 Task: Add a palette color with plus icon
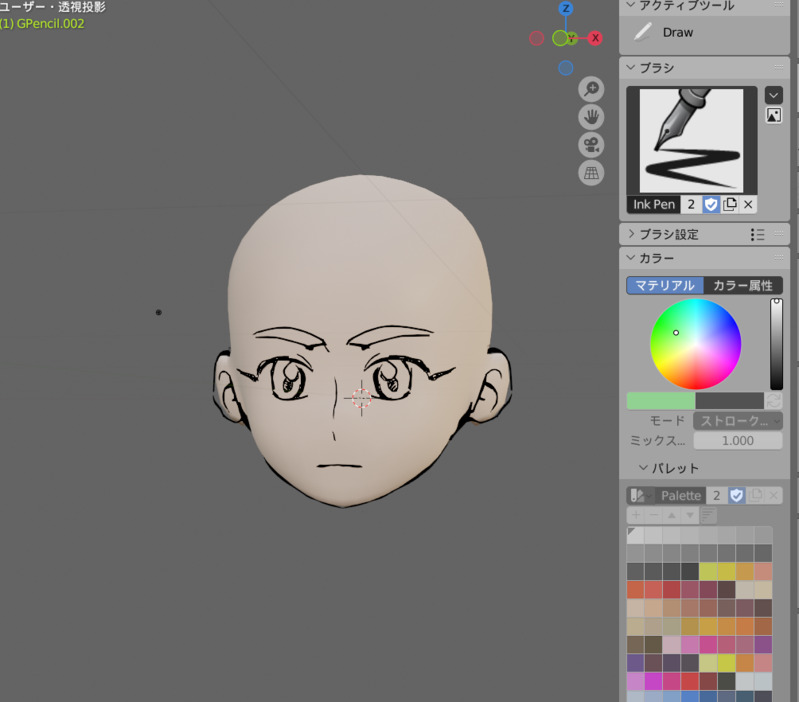pyautogui.click(x=636, y=515)
